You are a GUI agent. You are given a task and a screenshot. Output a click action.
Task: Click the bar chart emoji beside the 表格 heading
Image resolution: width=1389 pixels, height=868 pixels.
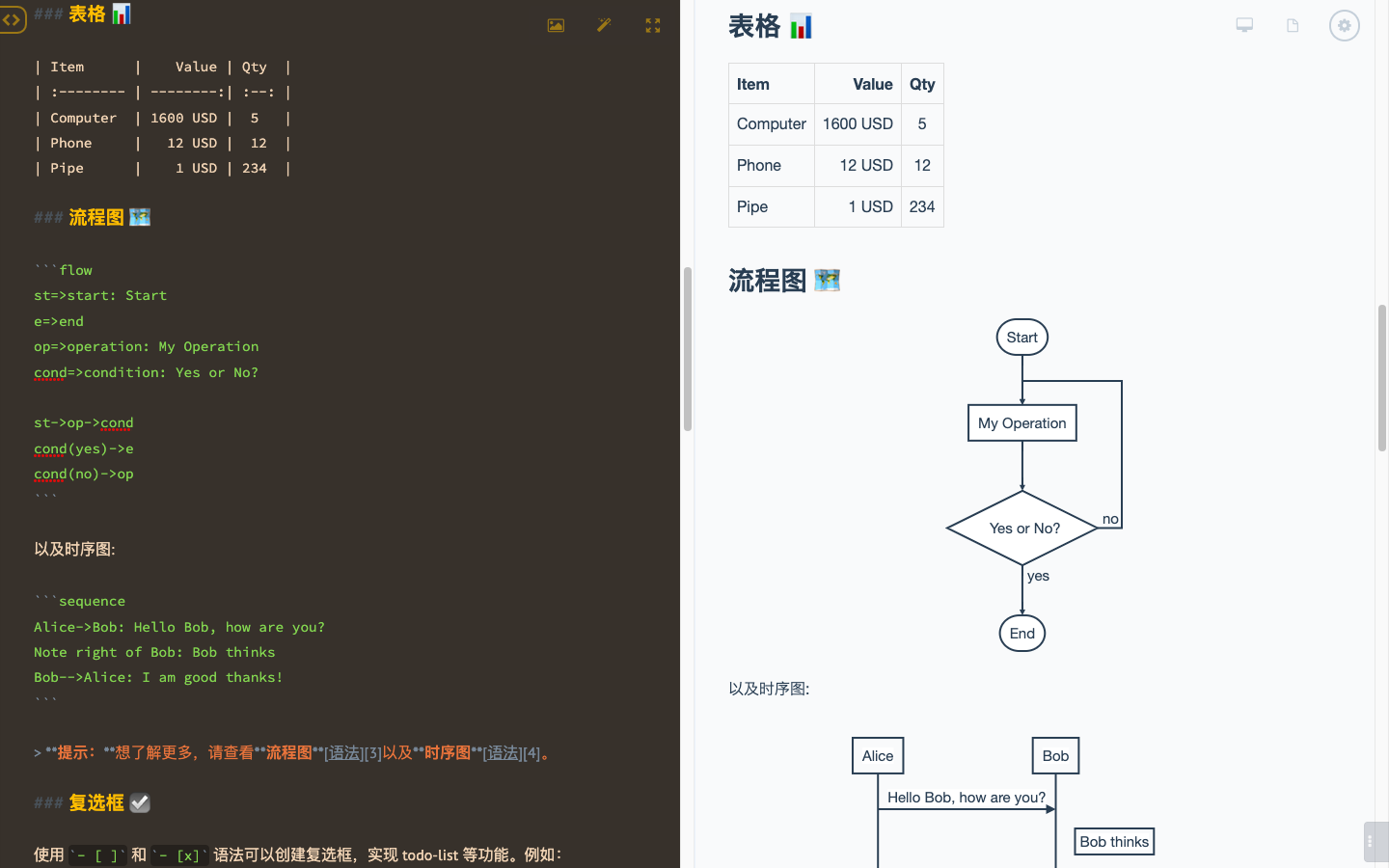point(120,14)
